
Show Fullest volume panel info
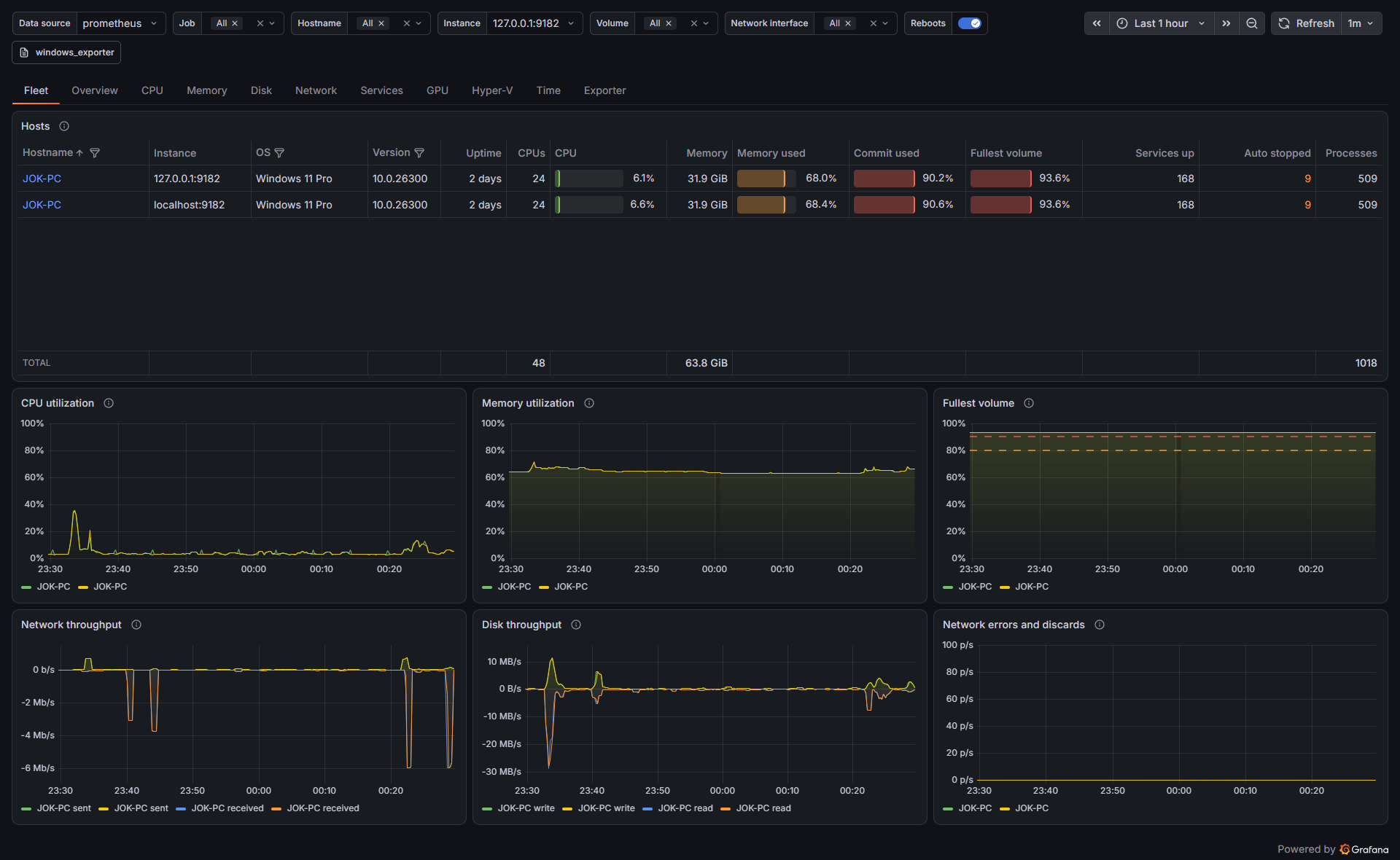(x=1029, y=403)
